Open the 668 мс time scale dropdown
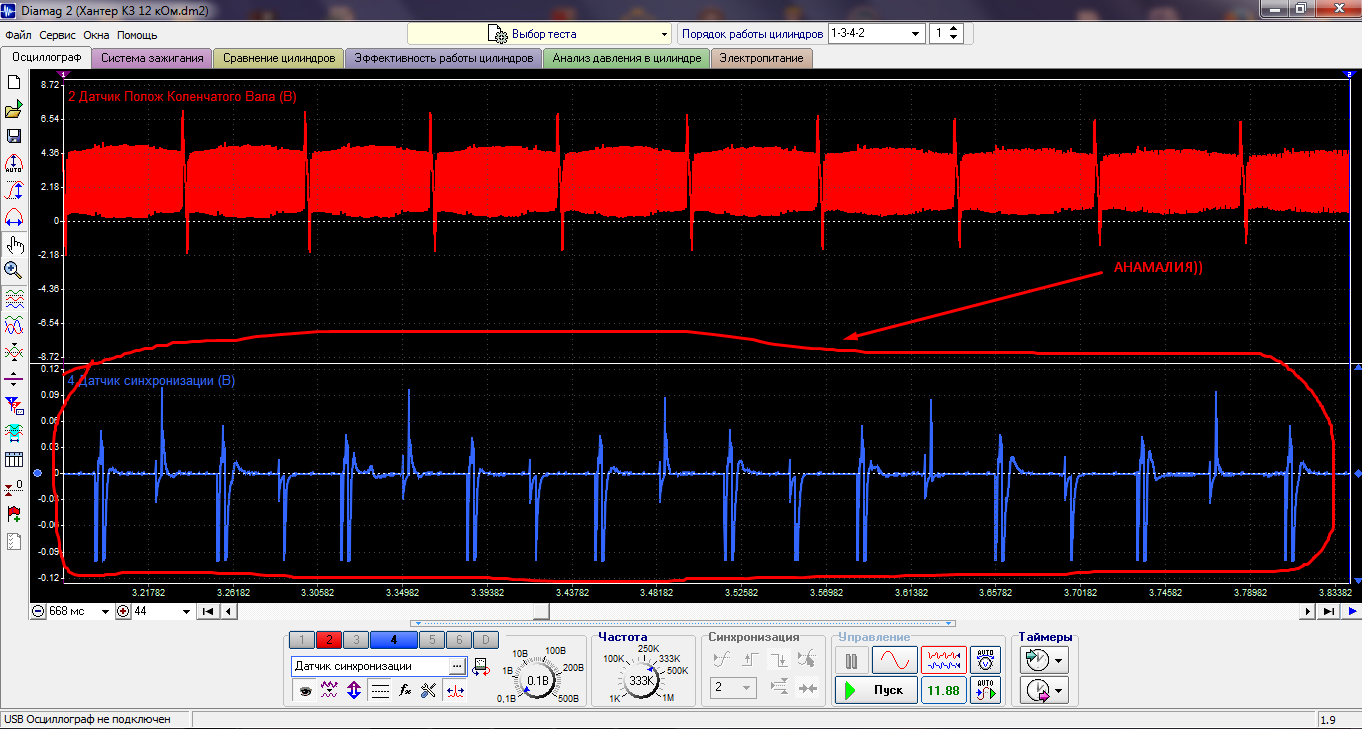The width and height of the screenshot is (1362, 729). pos(78,611)
